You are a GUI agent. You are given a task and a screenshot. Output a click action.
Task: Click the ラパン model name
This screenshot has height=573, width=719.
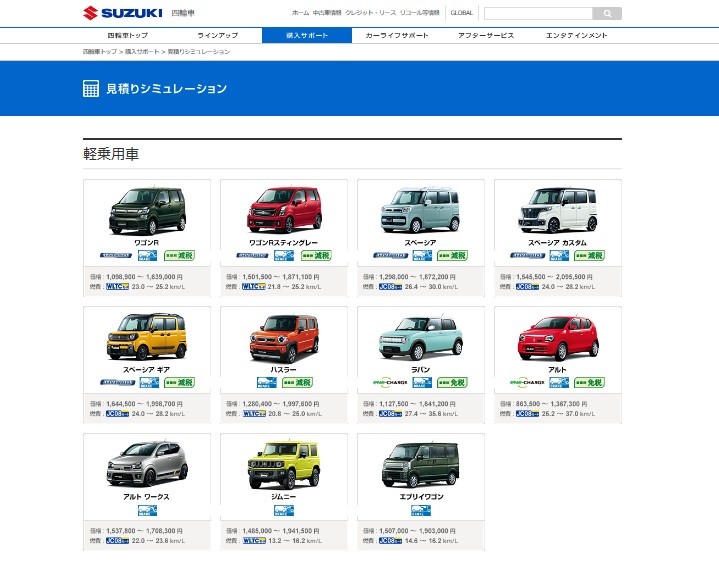pos(420,370)
